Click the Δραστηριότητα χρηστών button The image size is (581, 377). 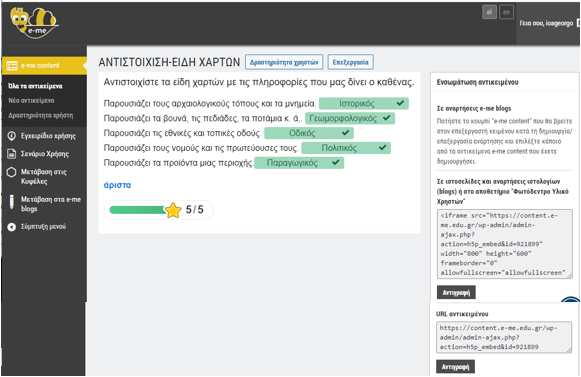coord(284,62)
